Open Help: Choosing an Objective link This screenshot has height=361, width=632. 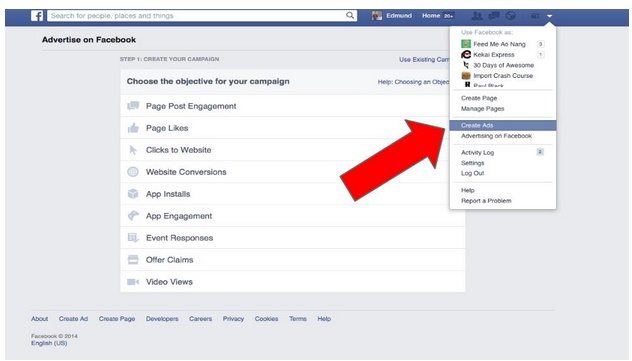[413, 82]
